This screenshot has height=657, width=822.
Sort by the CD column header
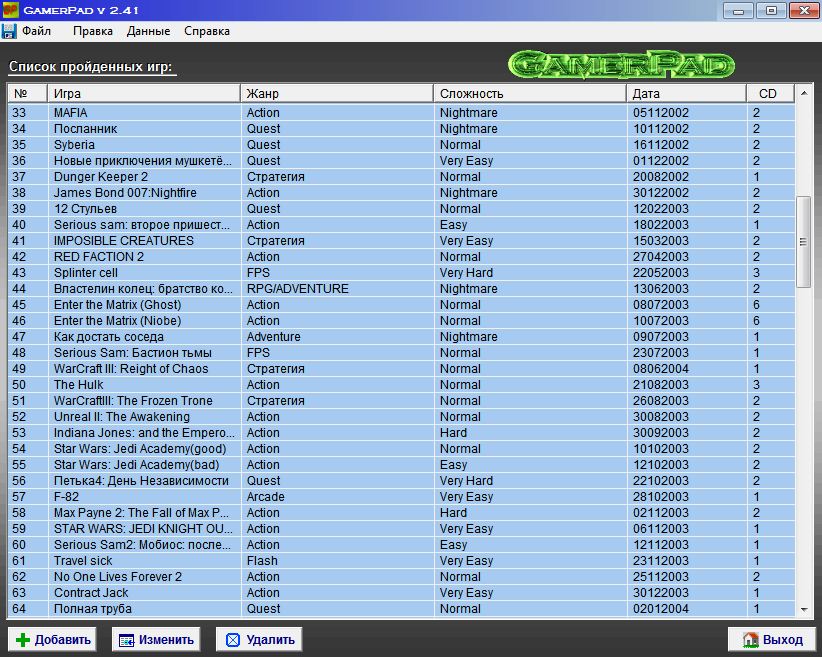[x=771, y=93]
